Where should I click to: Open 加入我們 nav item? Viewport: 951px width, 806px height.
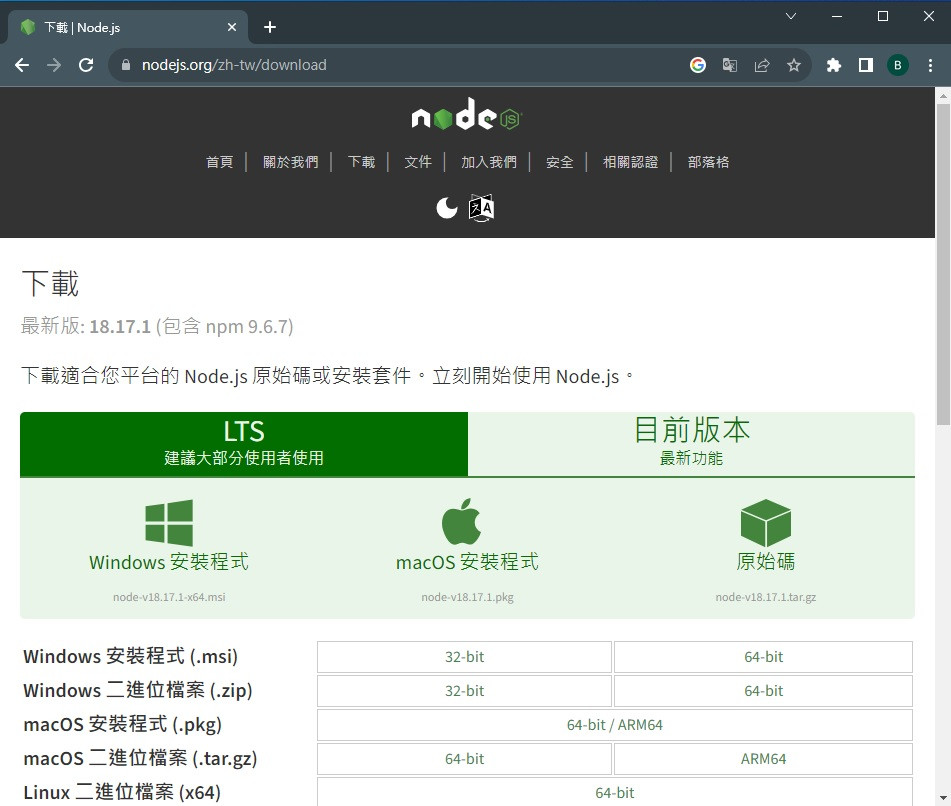[x=489, y=162]
